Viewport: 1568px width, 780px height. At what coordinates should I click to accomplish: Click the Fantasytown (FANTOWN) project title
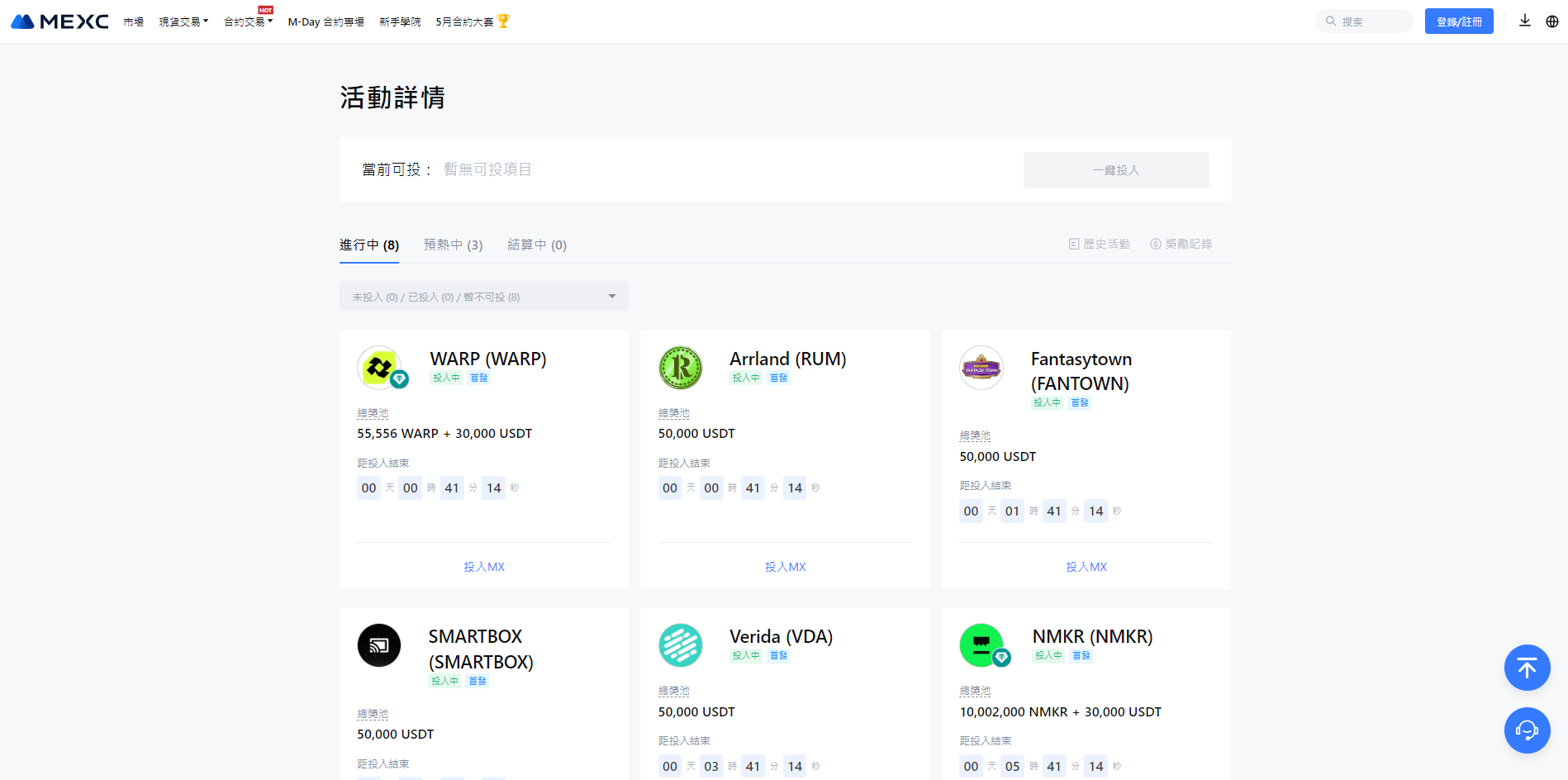[x=1081, y=371]
